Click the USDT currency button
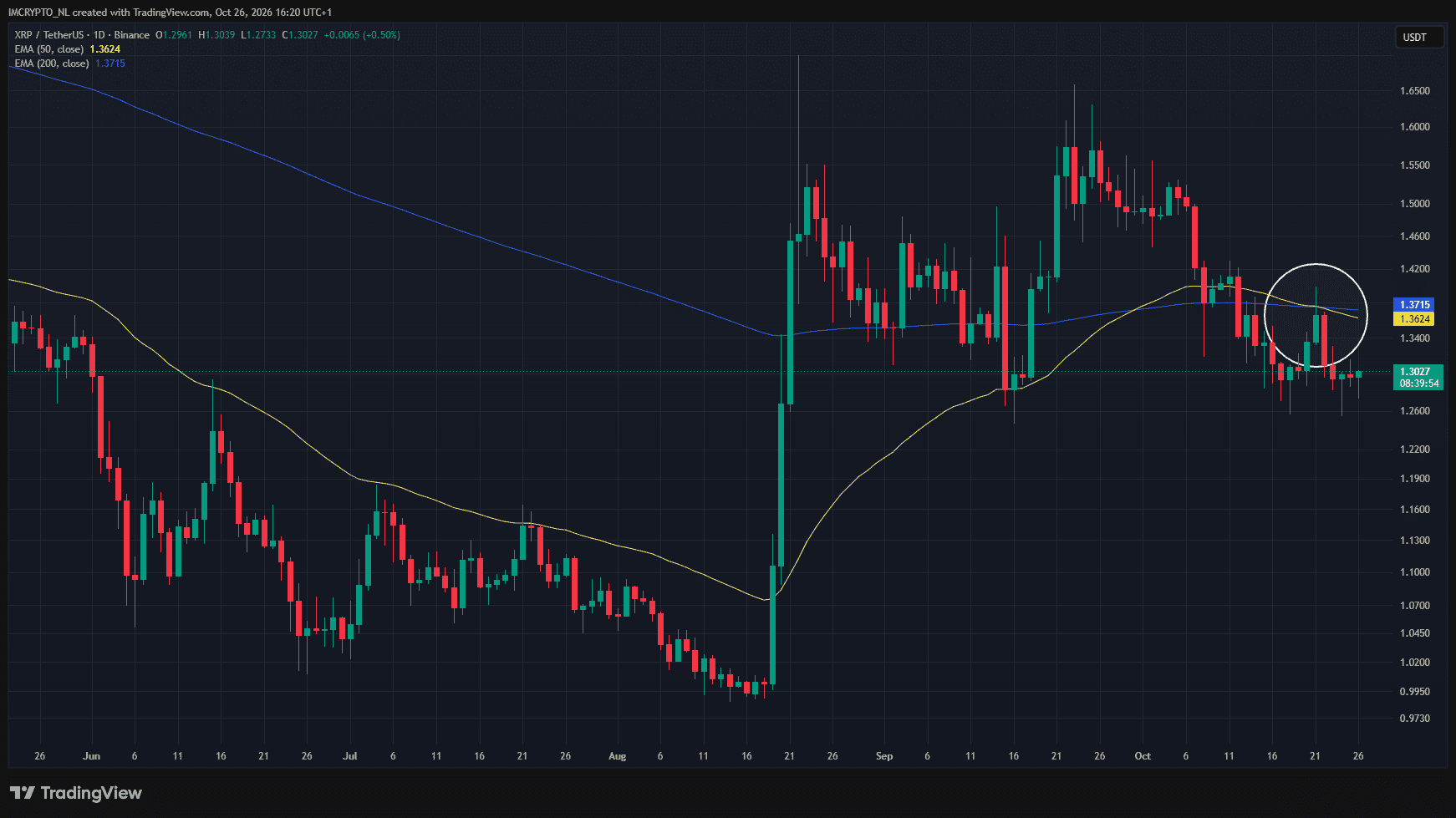Viewport: 1456px width, 818px height. (1419, 37)
